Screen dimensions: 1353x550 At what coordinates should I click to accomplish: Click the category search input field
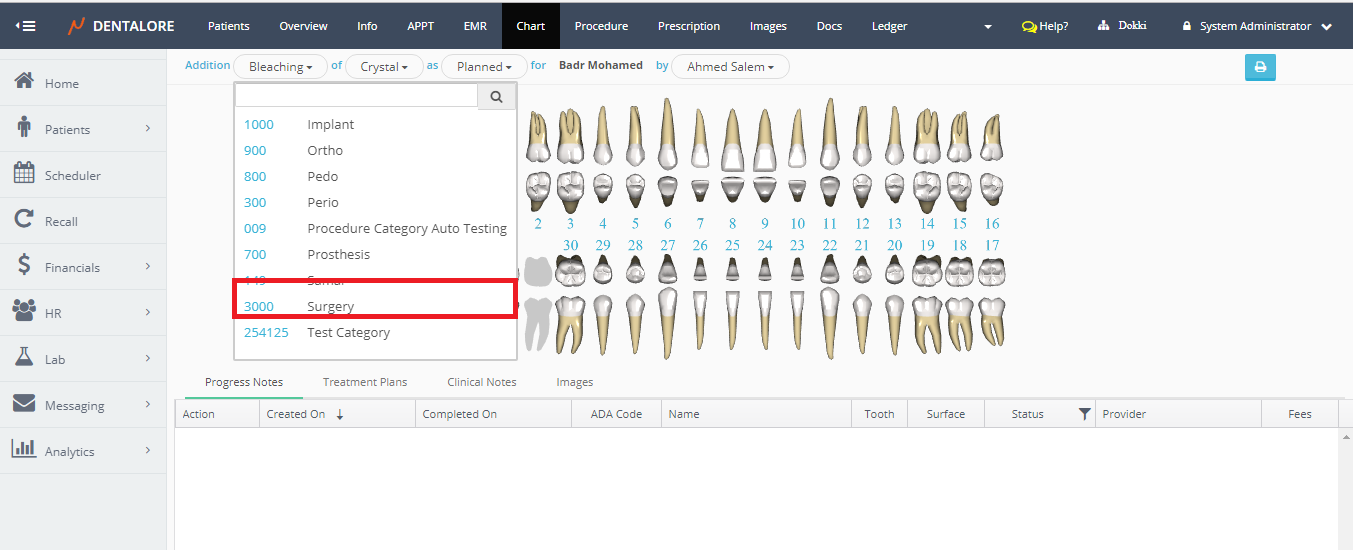click(x=356, y=96)
